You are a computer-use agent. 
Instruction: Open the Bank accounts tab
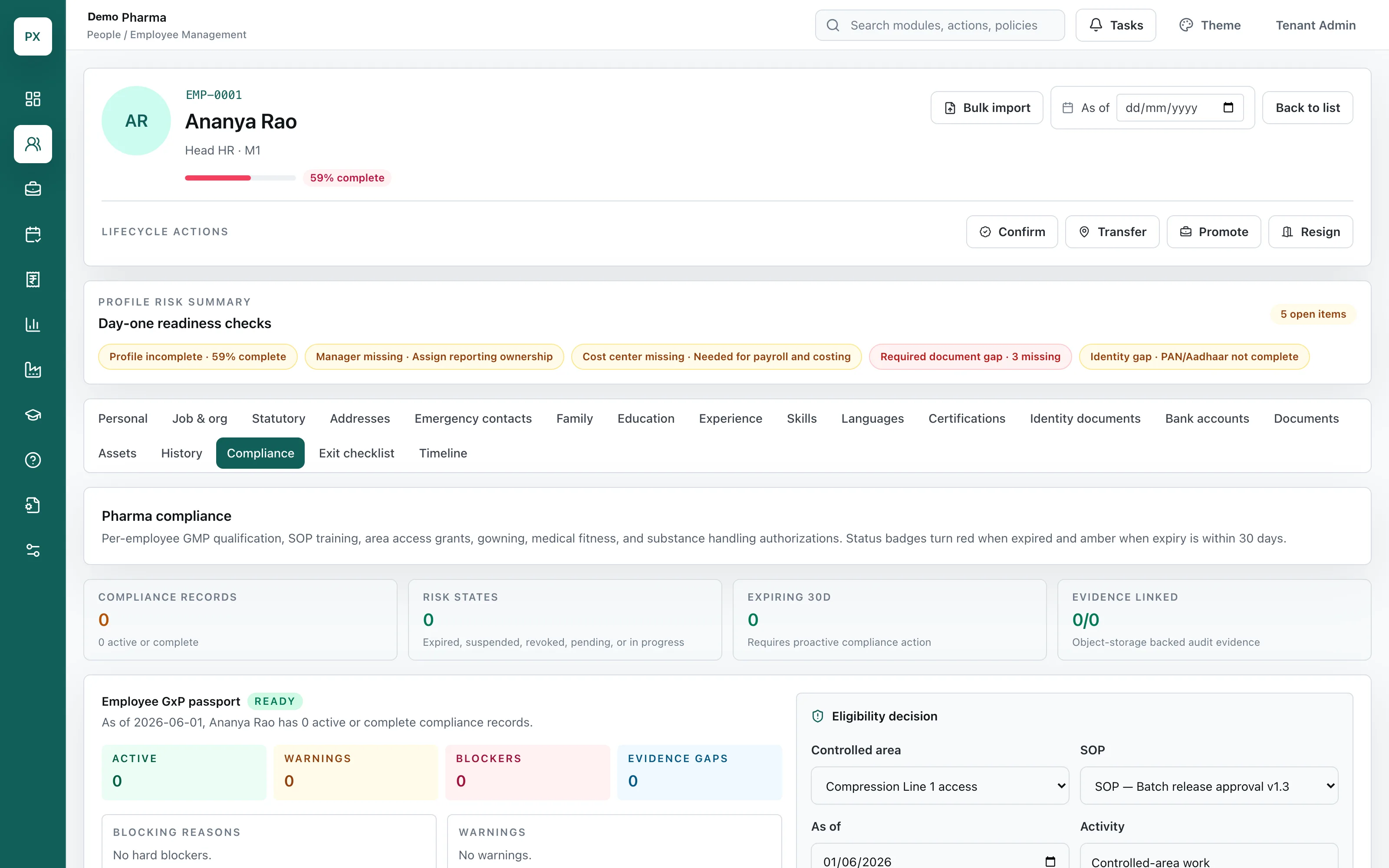click(1207, 418)
